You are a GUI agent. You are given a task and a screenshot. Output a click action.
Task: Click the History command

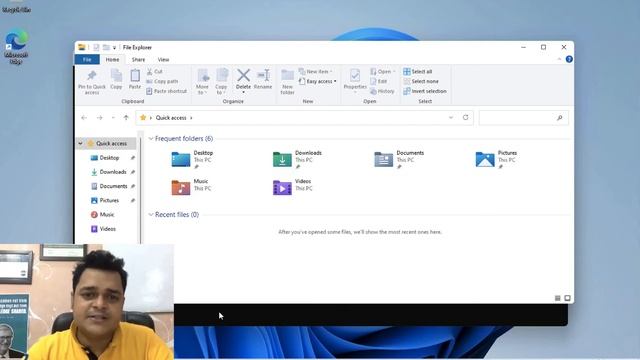(x=382, y=91)
